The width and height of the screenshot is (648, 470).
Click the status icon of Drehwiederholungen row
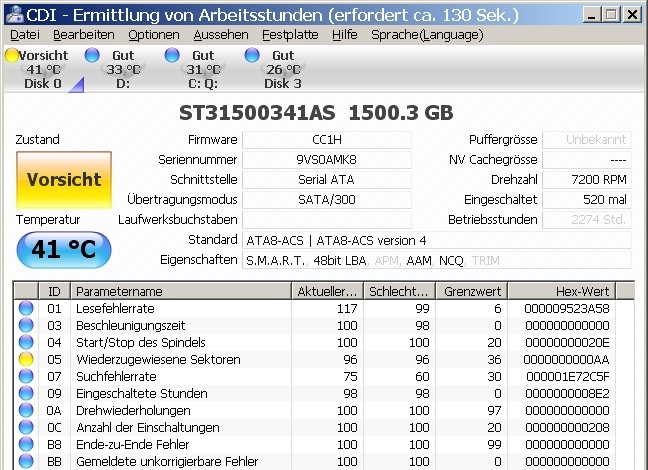[26, 410]
